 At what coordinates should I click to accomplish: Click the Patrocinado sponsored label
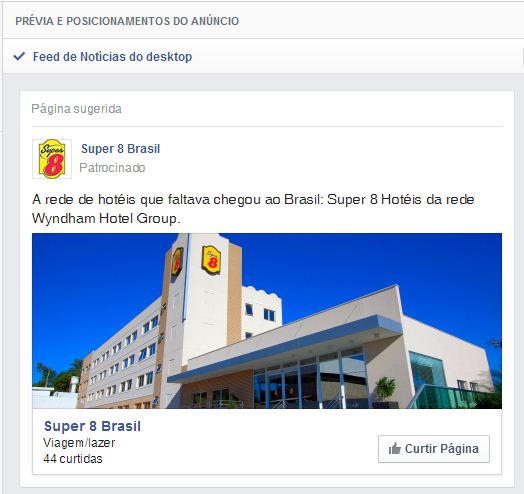click(112, 167)
